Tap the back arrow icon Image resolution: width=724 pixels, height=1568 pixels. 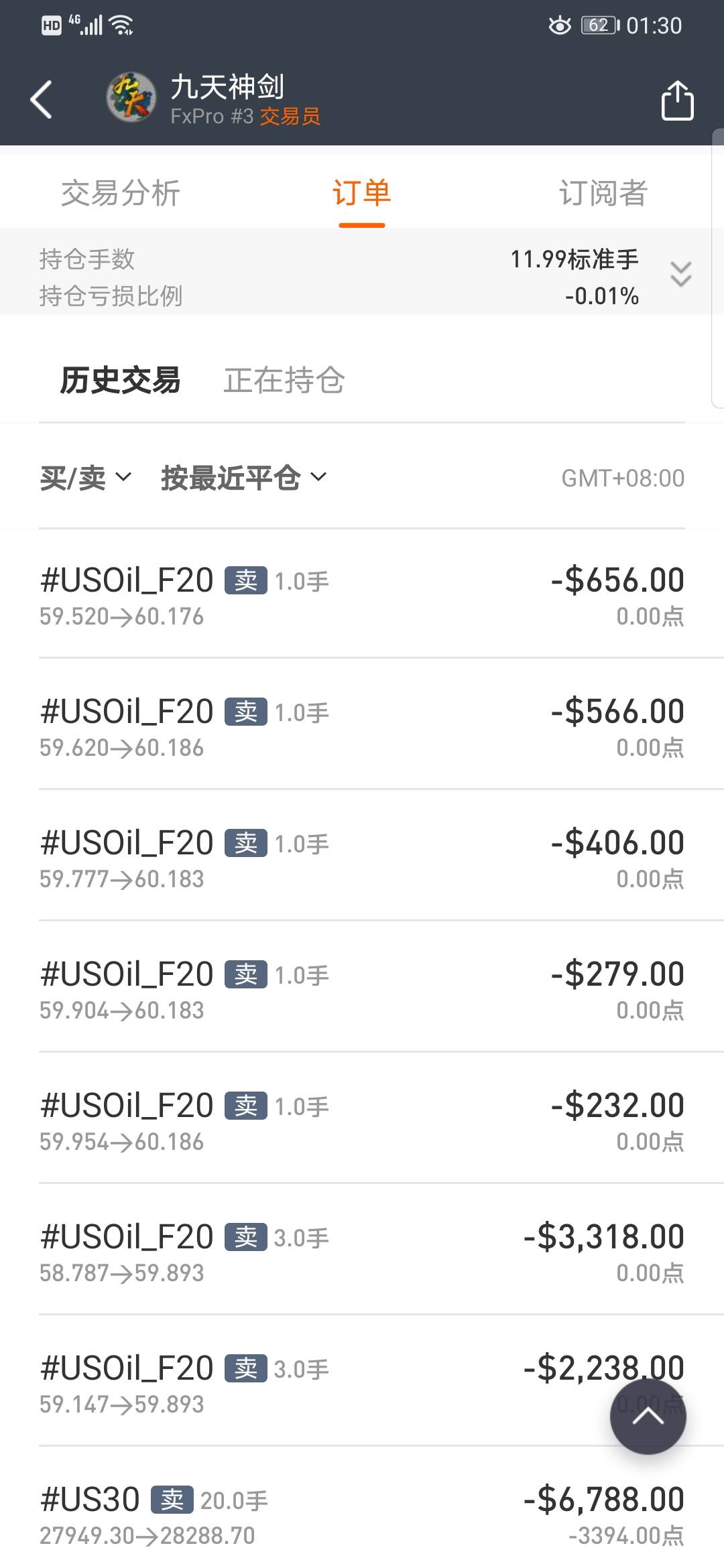tap(42, 99)
